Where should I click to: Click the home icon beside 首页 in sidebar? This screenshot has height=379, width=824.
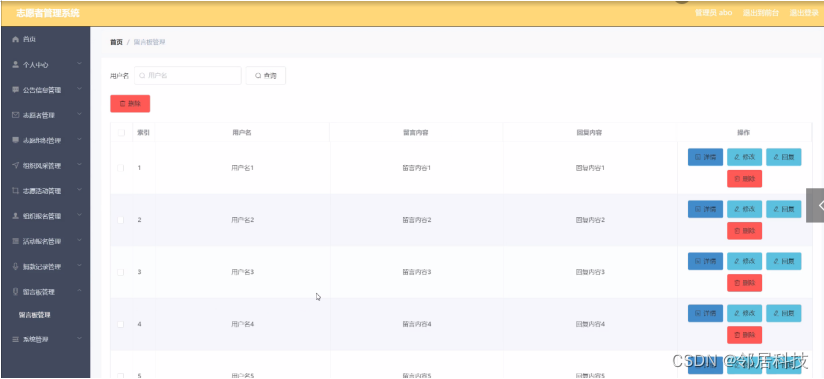pos(15,39)
